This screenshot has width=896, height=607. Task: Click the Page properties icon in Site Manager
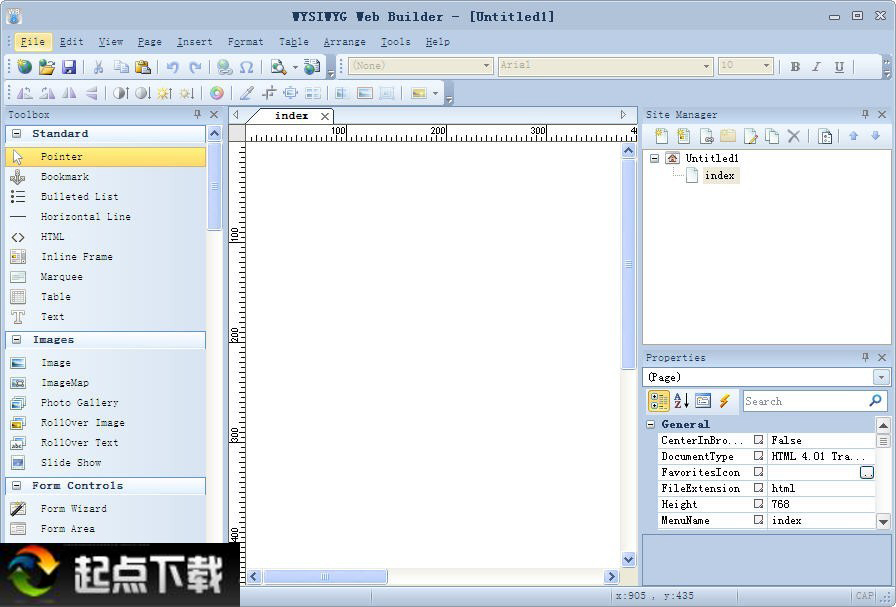point(825,136)
